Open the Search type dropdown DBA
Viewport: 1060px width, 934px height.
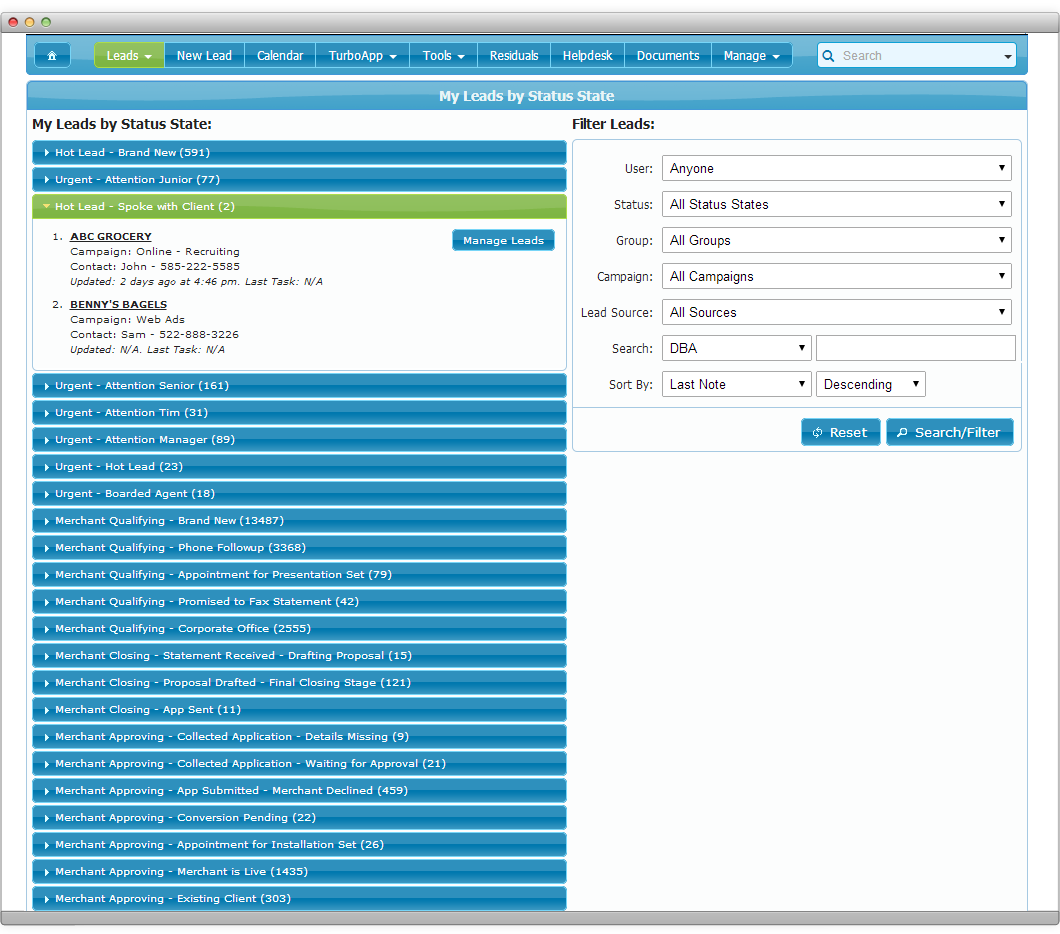point(736,348)
